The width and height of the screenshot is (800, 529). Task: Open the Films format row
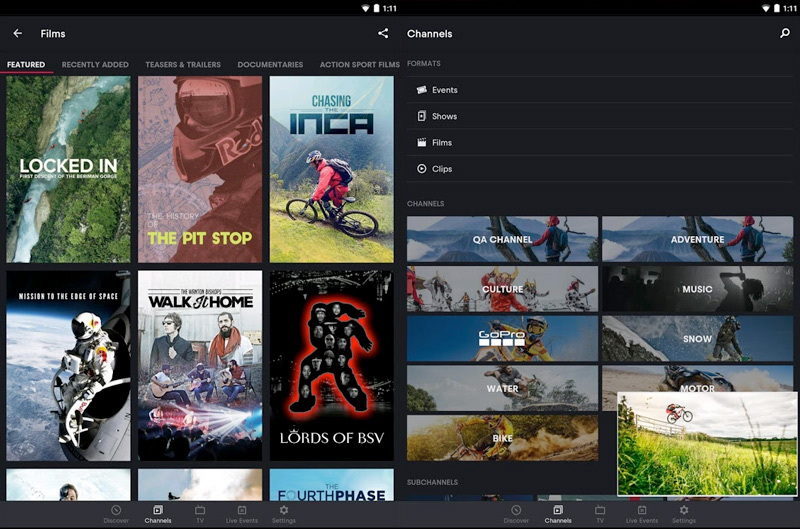(600, 143)
